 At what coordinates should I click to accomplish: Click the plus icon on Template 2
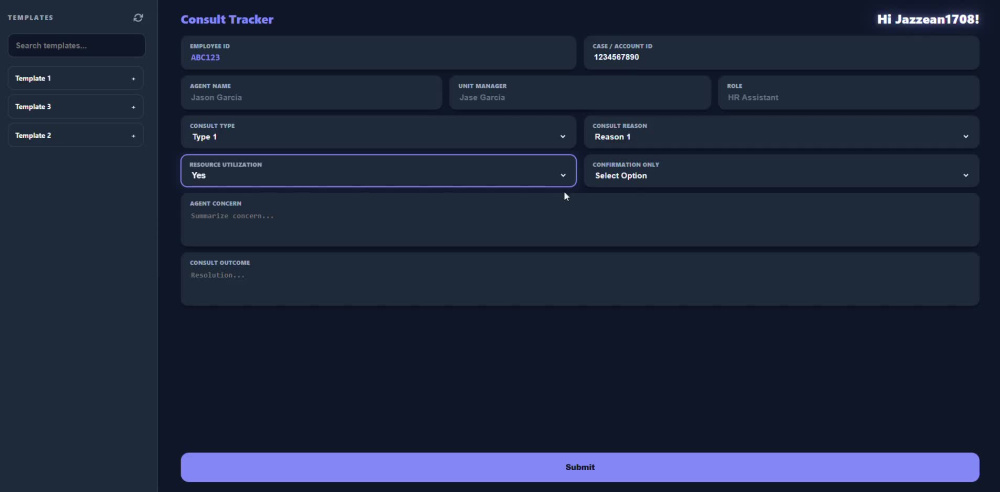[x=133, y=136]
